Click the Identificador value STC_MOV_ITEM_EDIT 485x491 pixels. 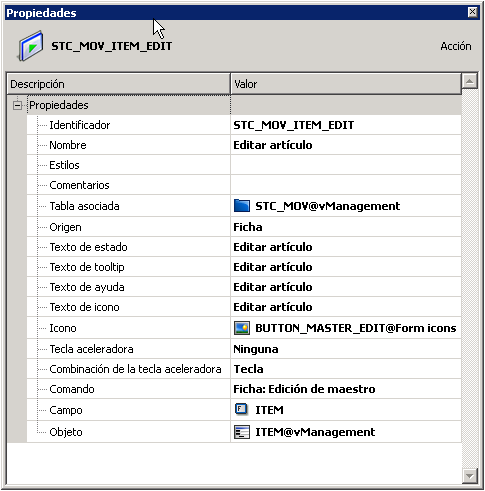[294, 125]
